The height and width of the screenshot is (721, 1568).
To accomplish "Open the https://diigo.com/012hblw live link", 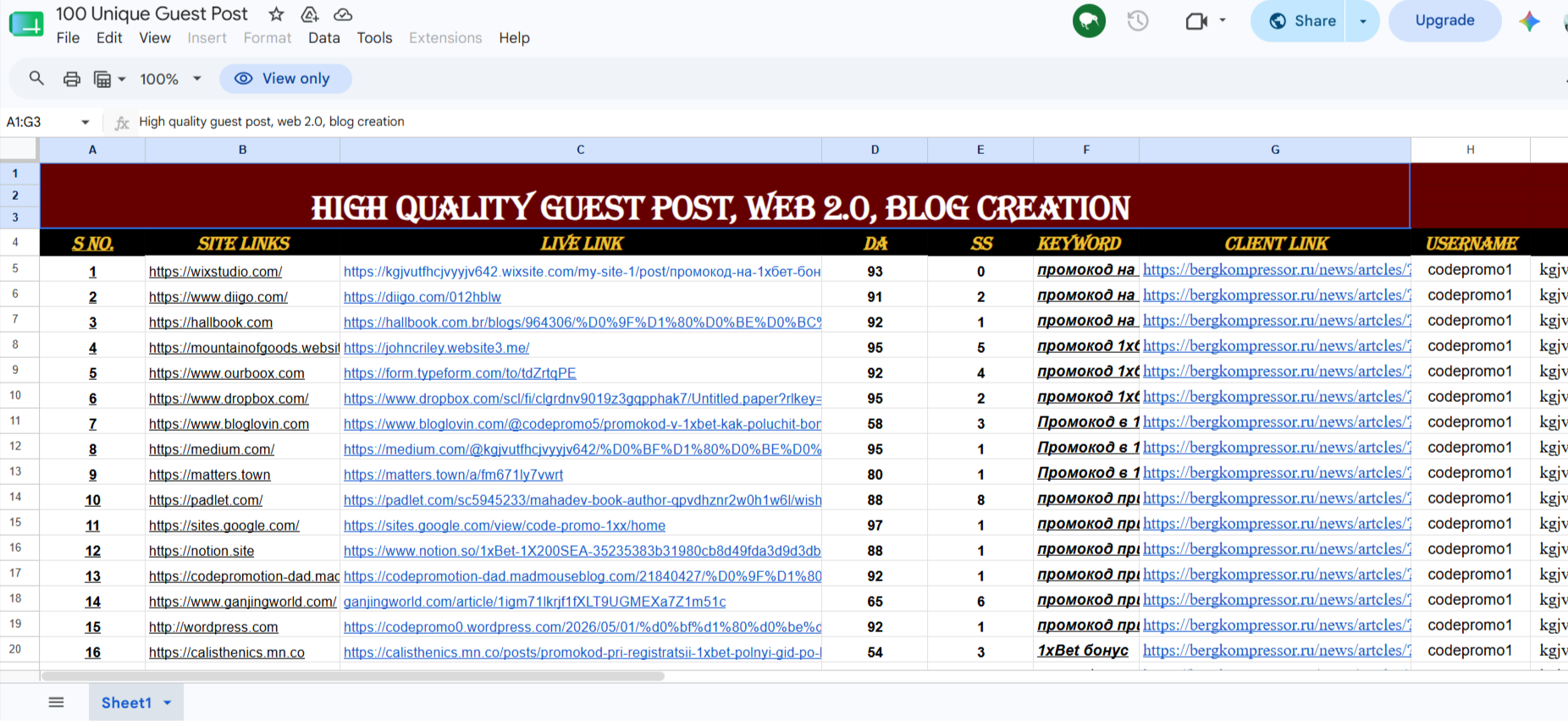I will [422, 297].
